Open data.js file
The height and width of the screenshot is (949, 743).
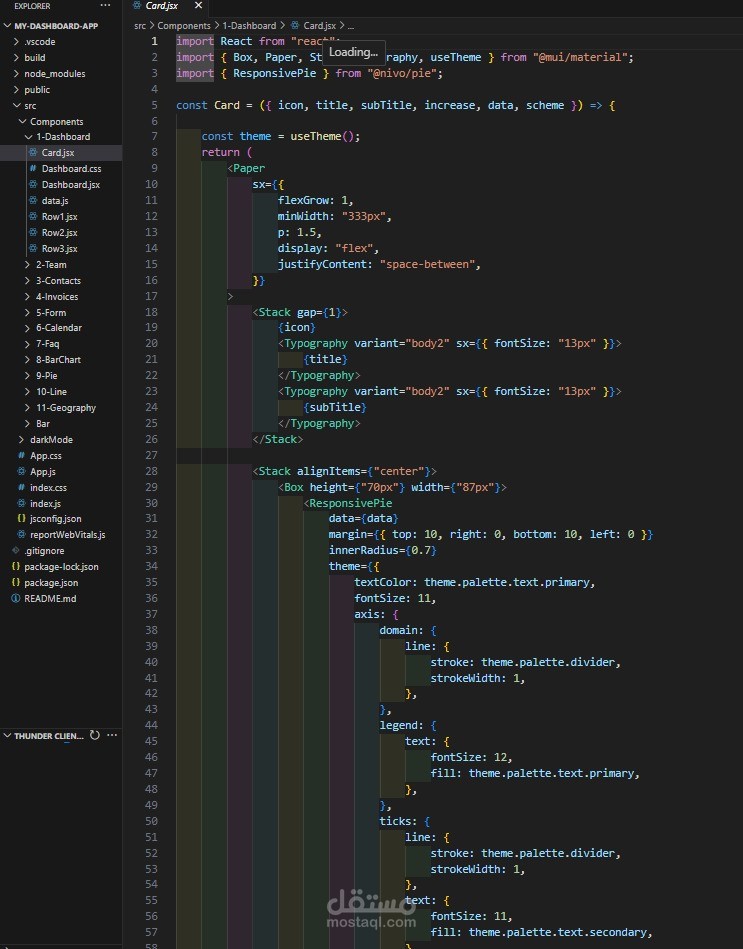tap(55, 200)
